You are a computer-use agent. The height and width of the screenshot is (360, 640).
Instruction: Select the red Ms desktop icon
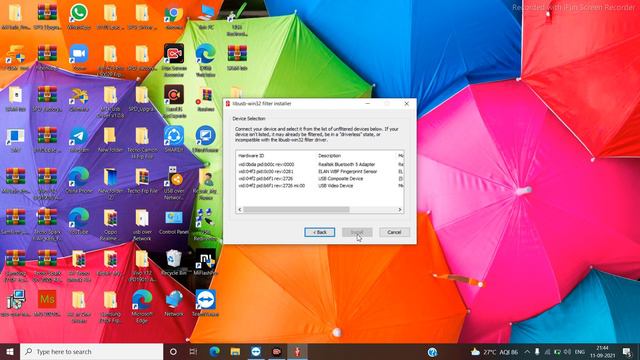[x=47, y=303]
